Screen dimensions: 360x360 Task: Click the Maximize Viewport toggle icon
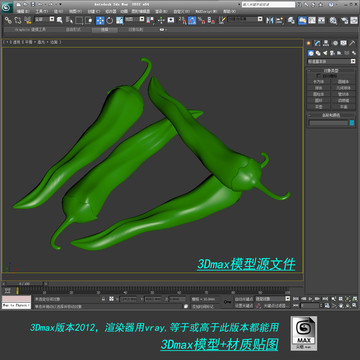pos(354,305)
